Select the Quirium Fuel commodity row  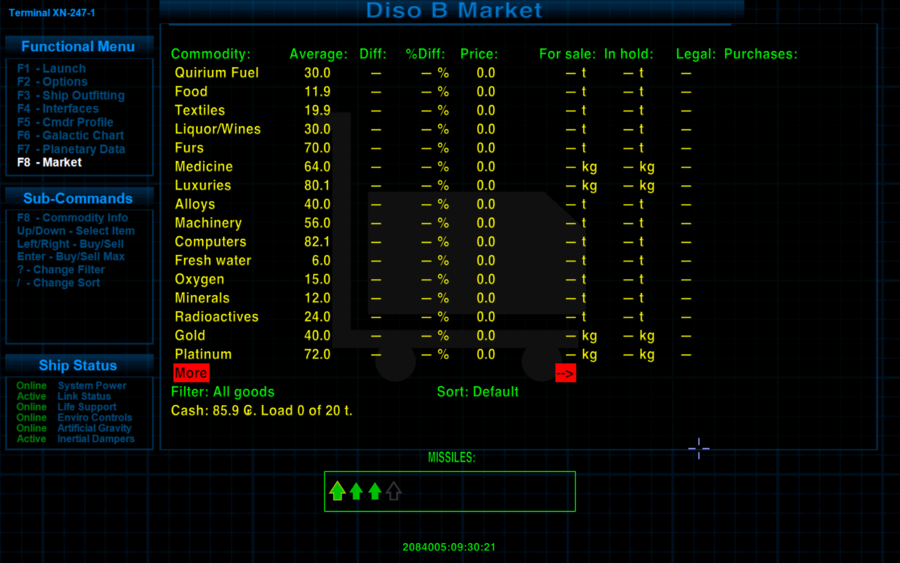pyautogui.click(x=216, y=73)
